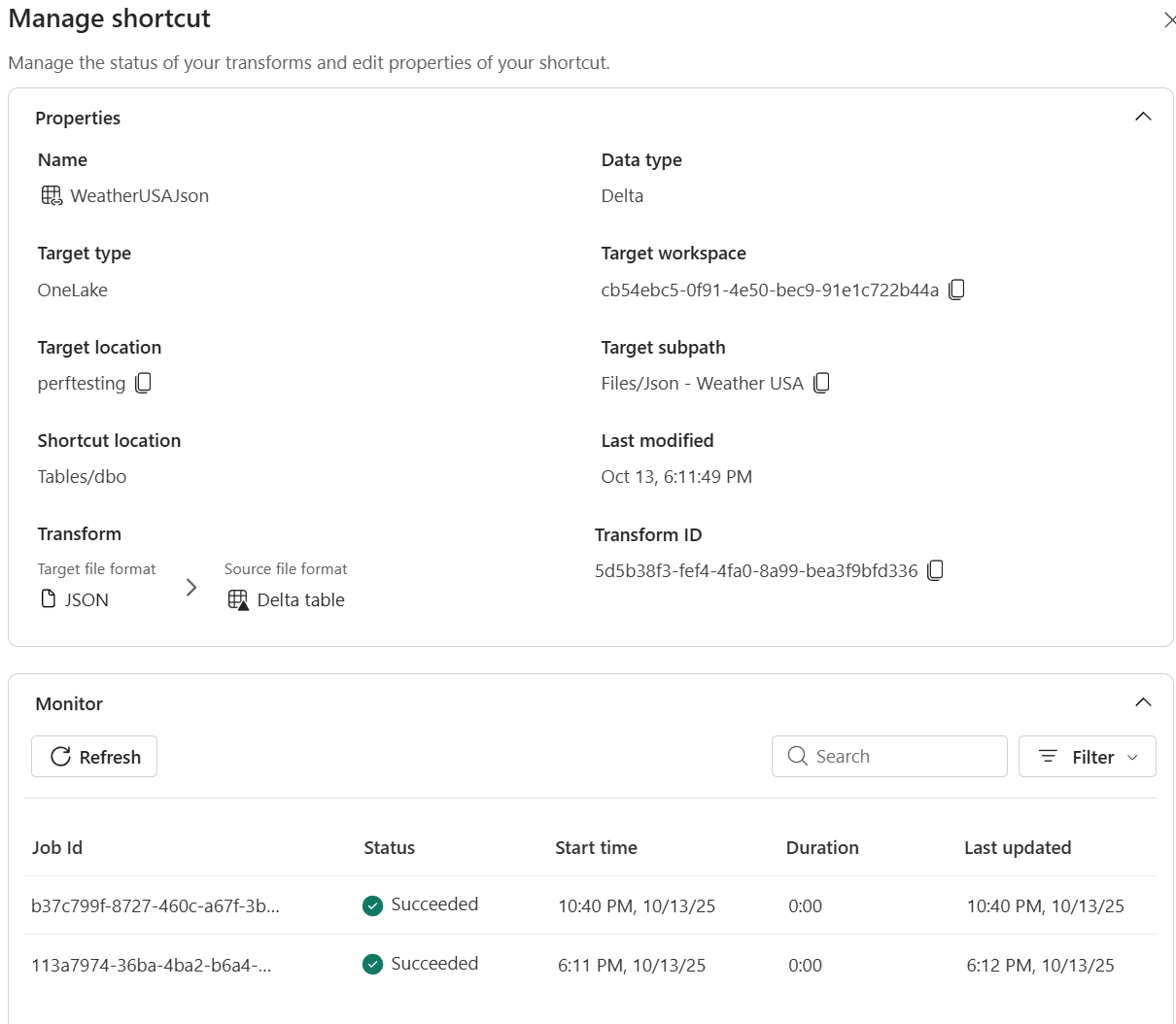
Task: Copy the Files/Json - Weather USA subpath
Action: pos(821,383)
